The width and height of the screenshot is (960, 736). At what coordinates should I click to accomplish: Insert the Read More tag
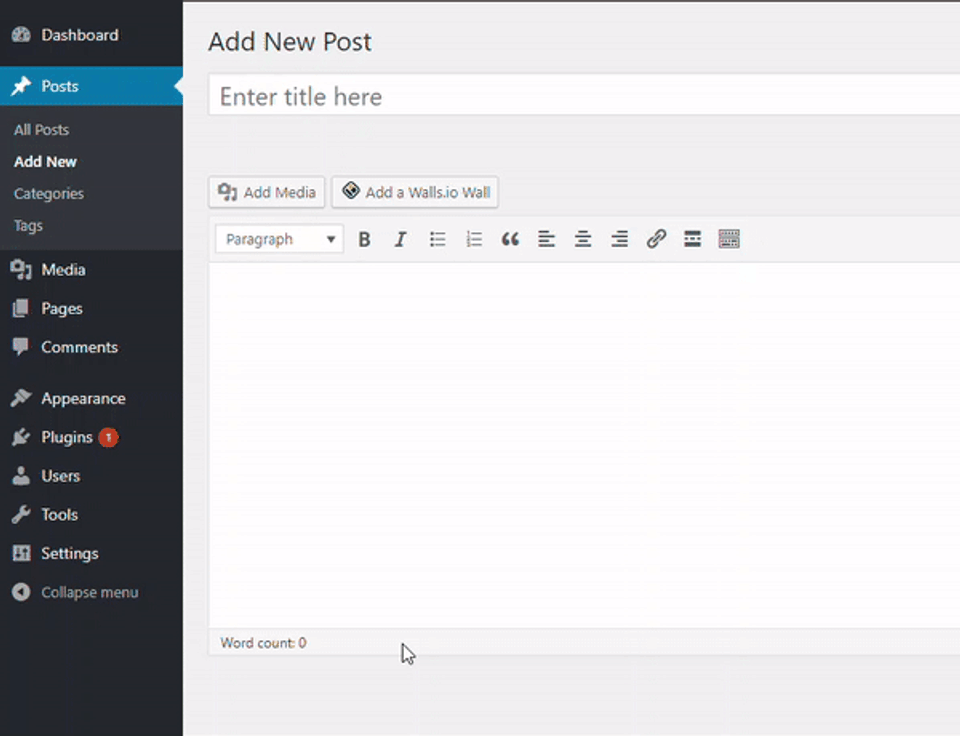tap(692, 239)
